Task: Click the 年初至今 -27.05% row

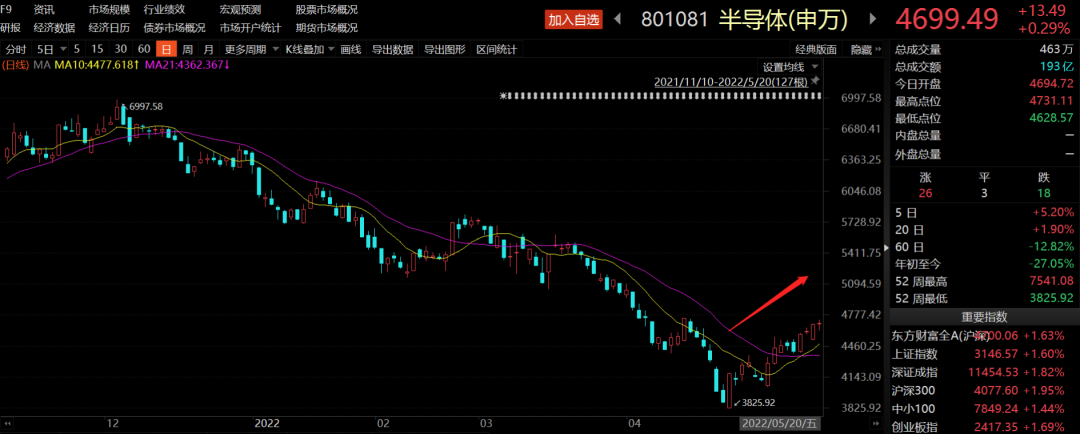Action: (x=985, y=264)
